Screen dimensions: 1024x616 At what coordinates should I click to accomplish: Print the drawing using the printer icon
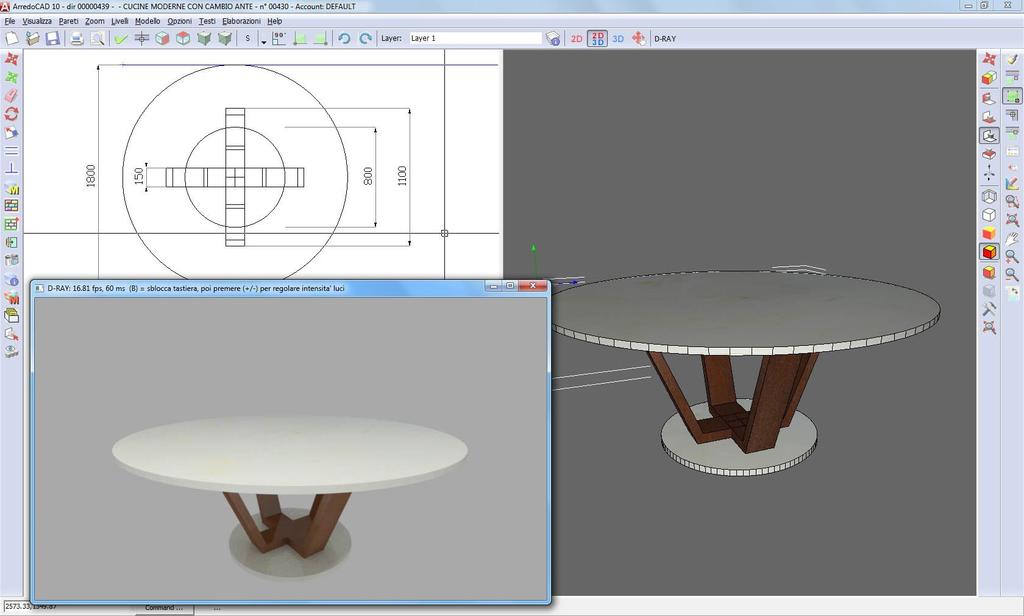tap(77, 39)
